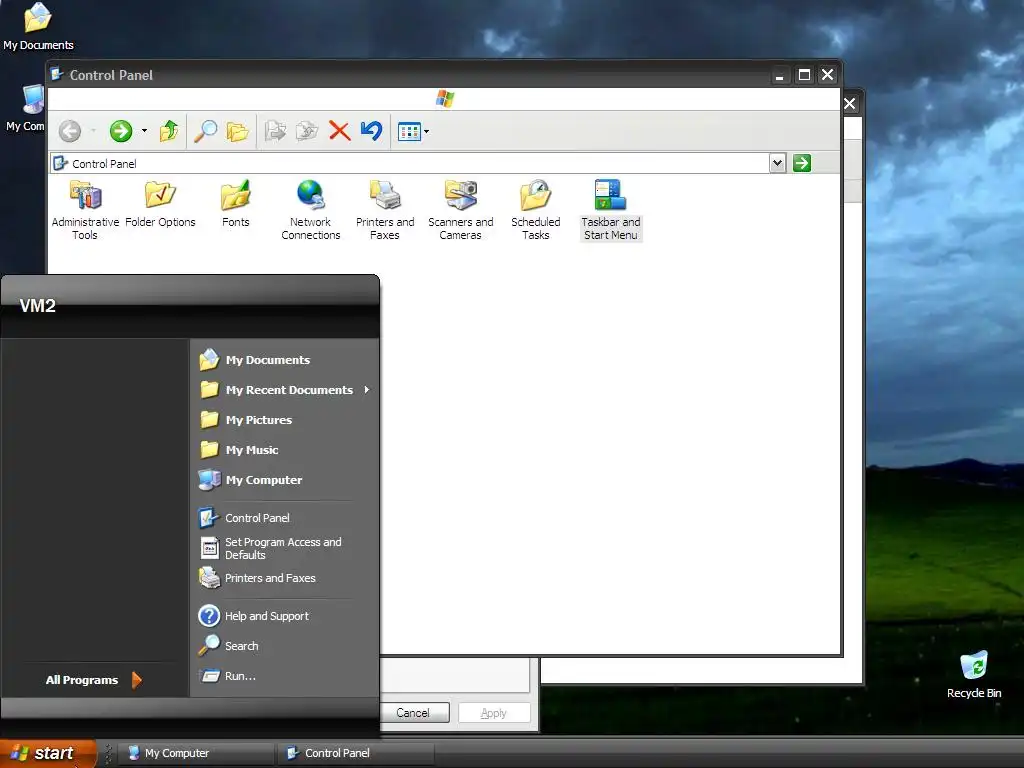
Task: Click the Back toolbar arrow
Action: pyautogui.click(x=70, y=131)
